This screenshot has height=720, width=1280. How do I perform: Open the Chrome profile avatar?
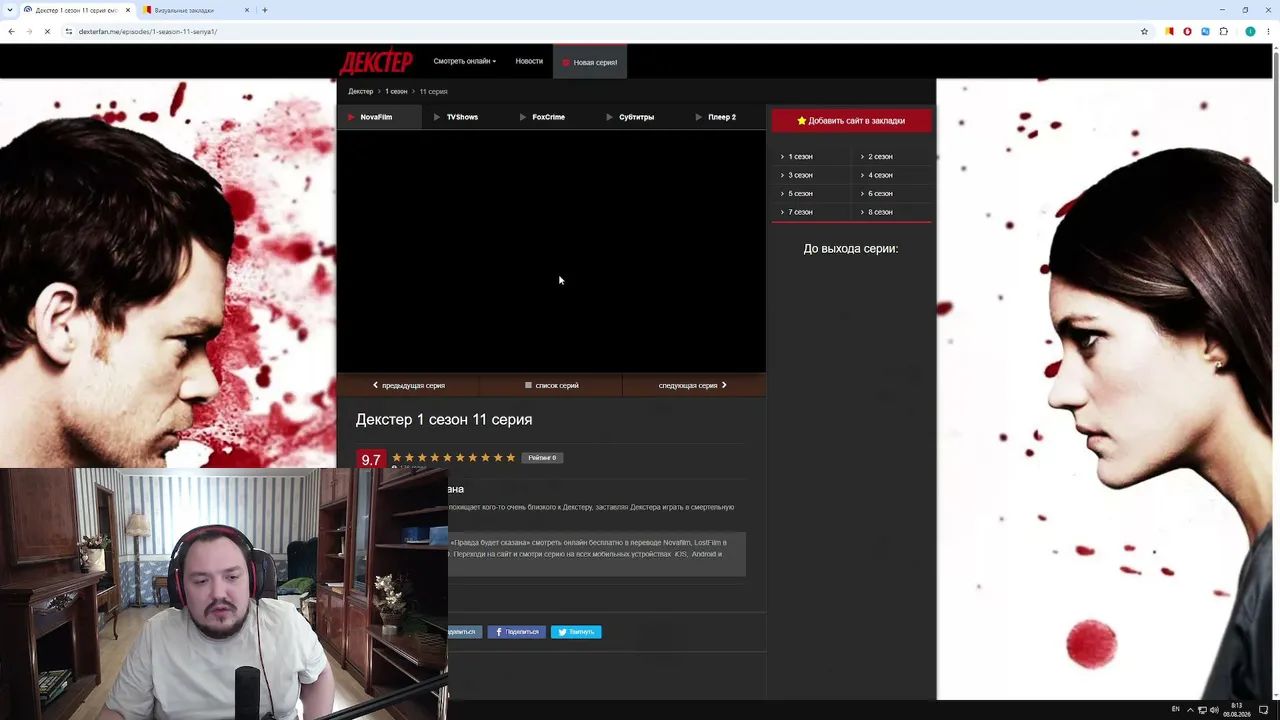pyautogui.click(x=1250, y=31)
